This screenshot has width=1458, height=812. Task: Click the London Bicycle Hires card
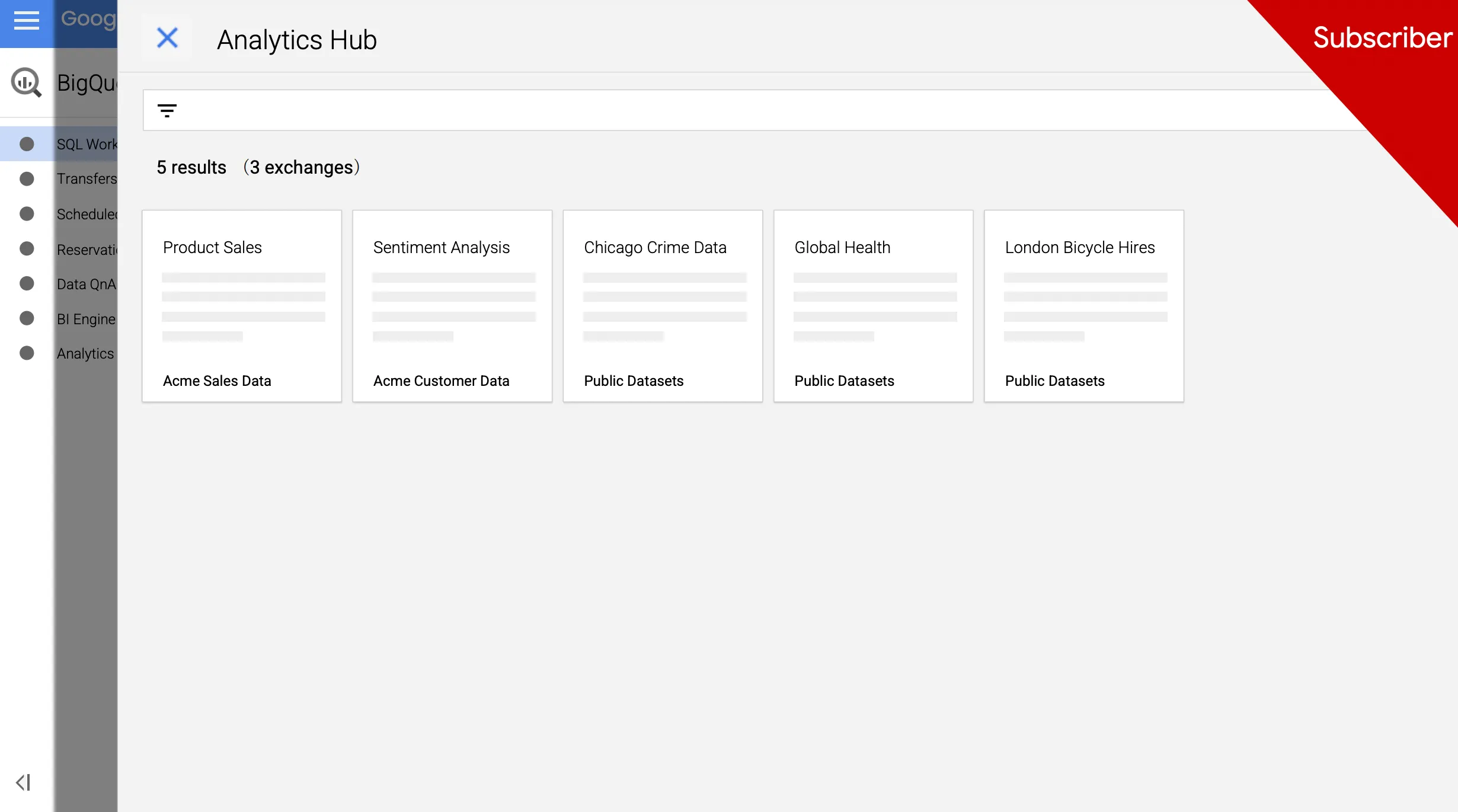(x=1083, y=305)
